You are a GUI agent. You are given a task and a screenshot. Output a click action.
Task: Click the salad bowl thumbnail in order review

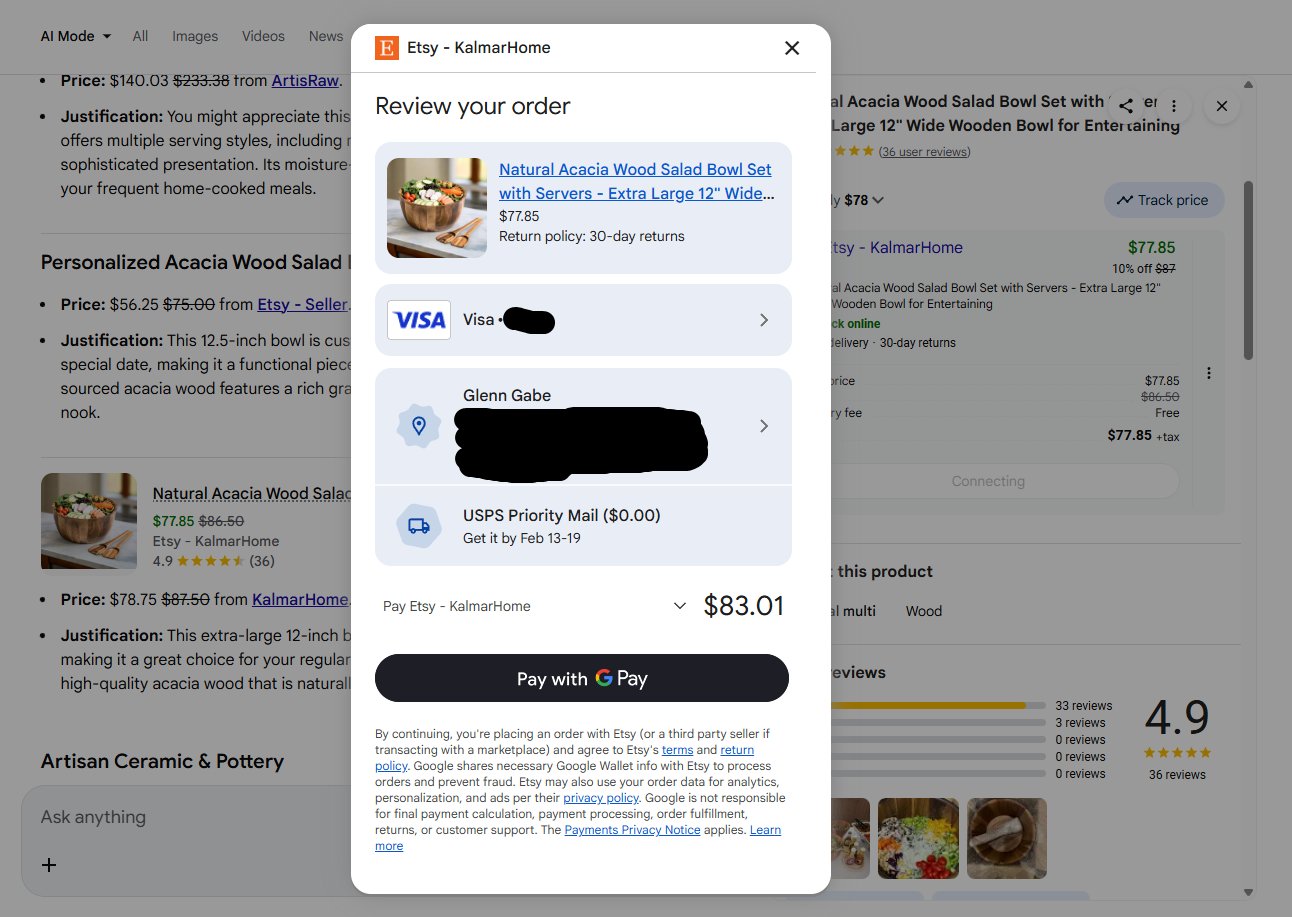tap(437, 208)
